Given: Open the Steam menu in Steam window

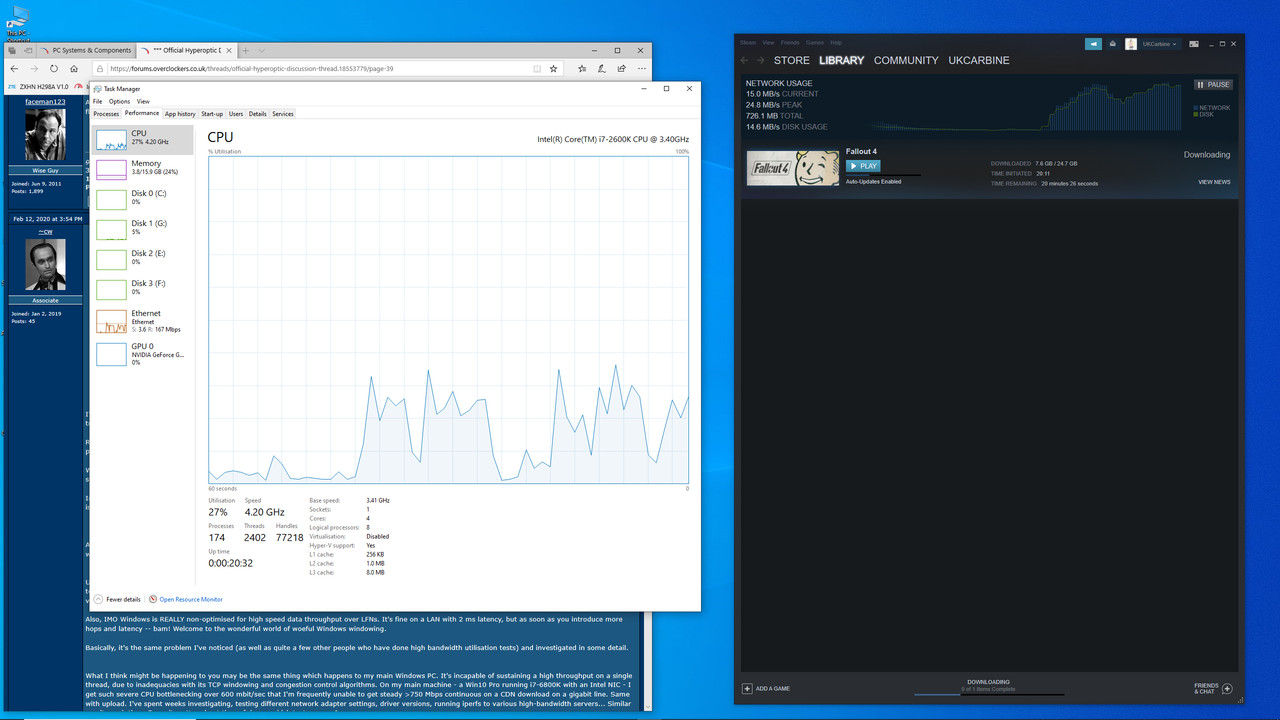Looking at the screenshot, I should 748,43.
